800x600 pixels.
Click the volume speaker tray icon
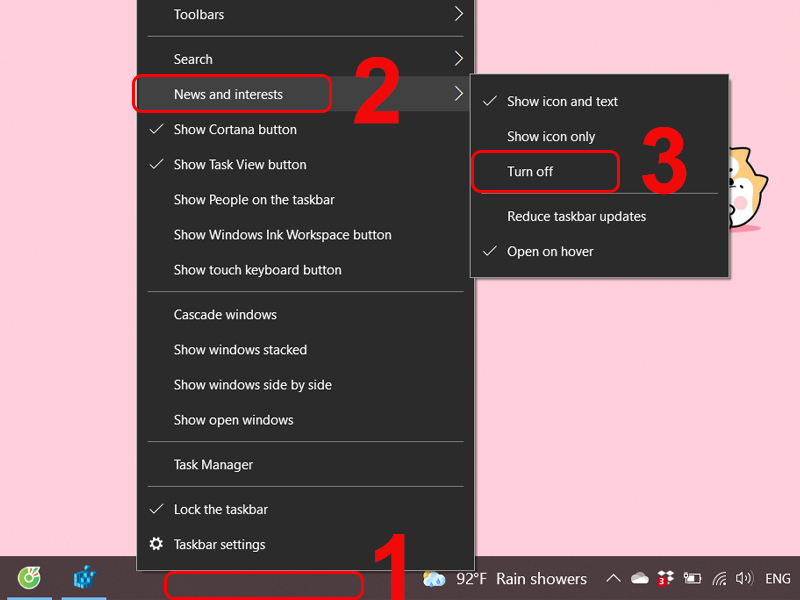tap(744, 579)
